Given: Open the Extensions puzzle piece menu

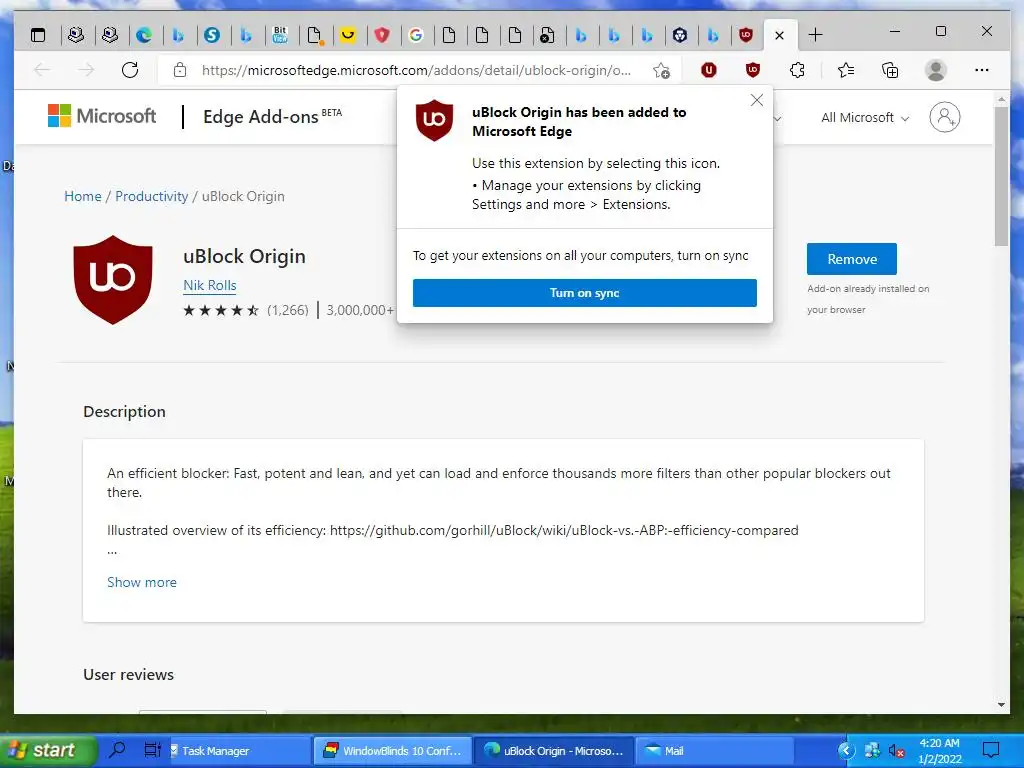Looking at the screenshot, I should pyautogui.click(x=797, y=70).
